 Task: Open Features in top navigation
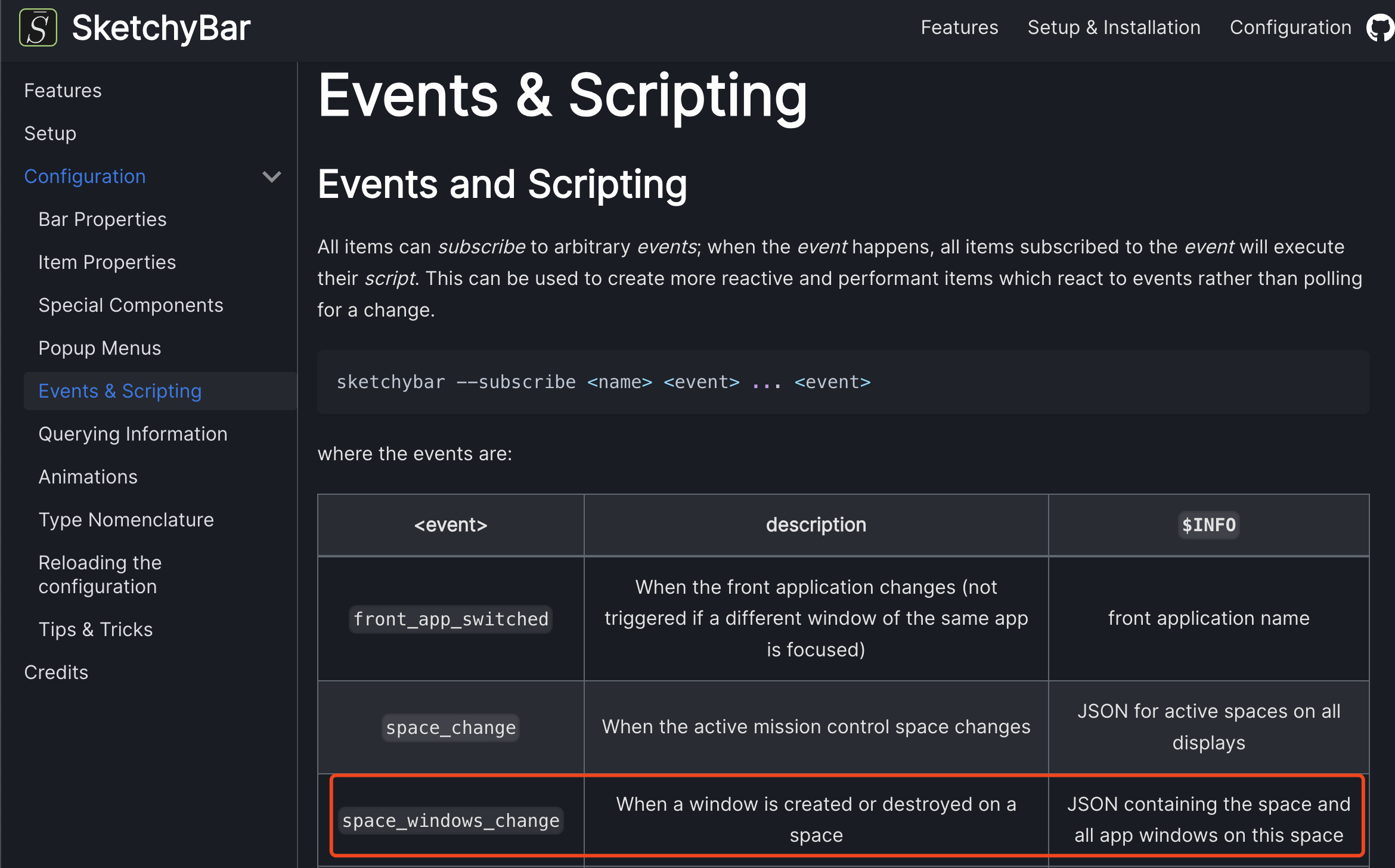click(x=959, y=27)
